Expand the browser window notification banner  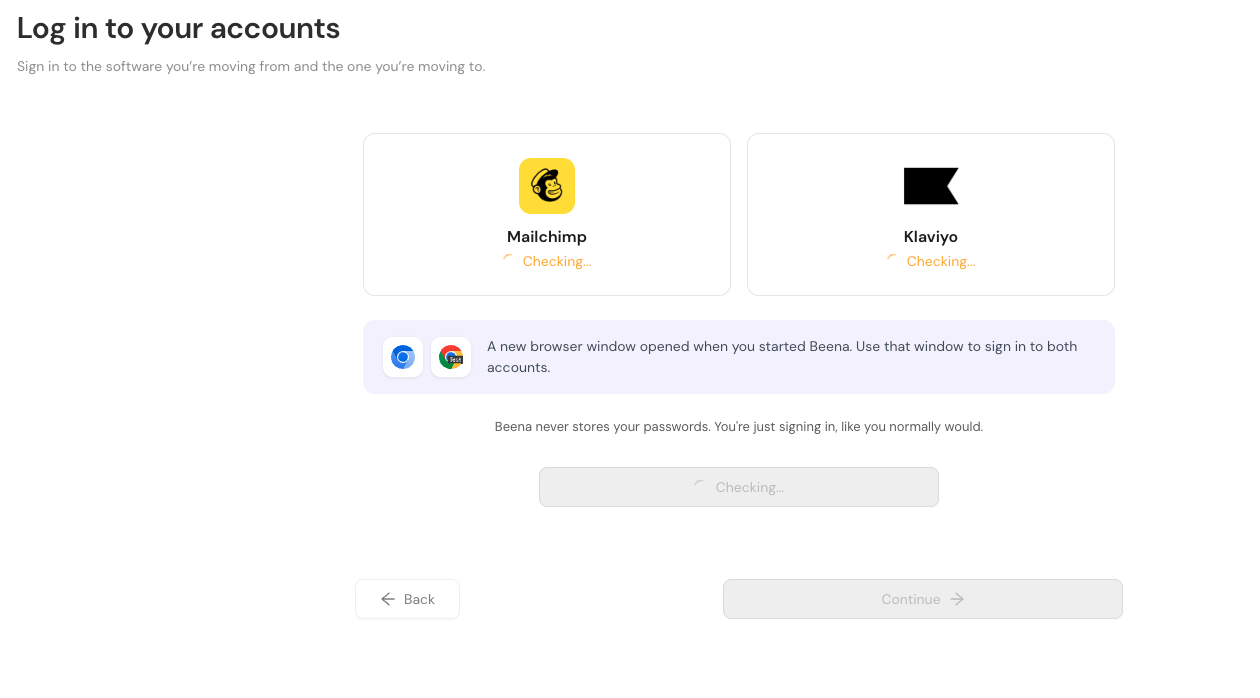(x=738, y=357)
